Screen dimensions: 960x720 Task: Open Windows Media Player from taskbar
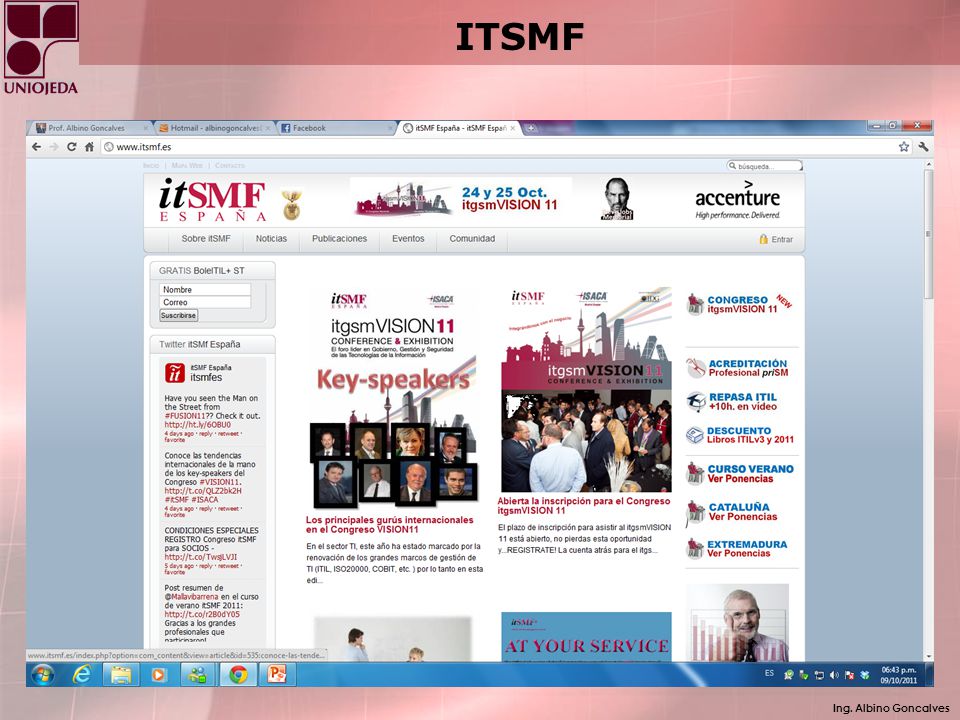point(159,675)
